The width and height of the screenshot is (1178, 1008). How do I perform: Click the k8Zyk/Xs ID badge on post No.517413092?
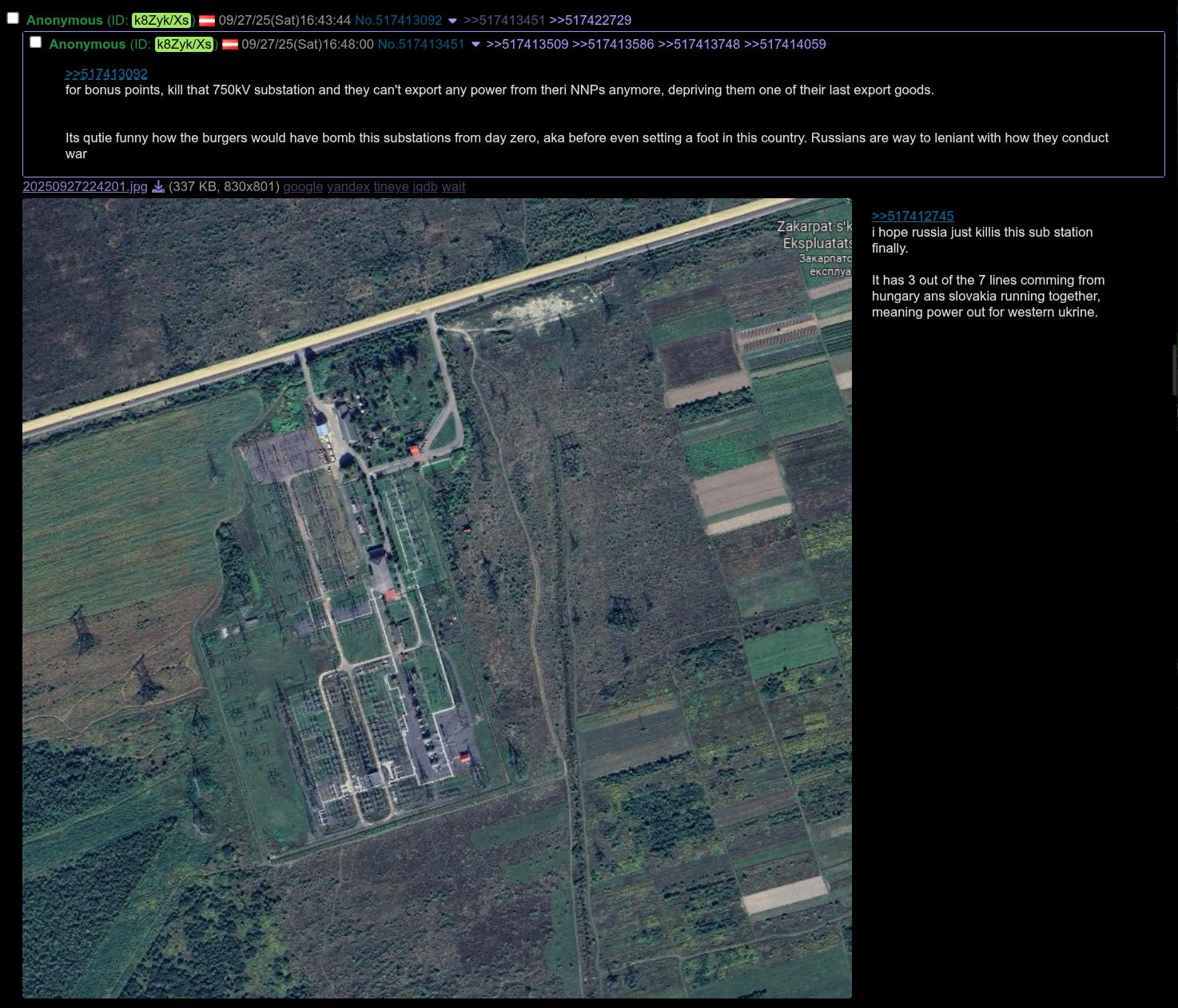pyautogui.click(x=162, y=20)
